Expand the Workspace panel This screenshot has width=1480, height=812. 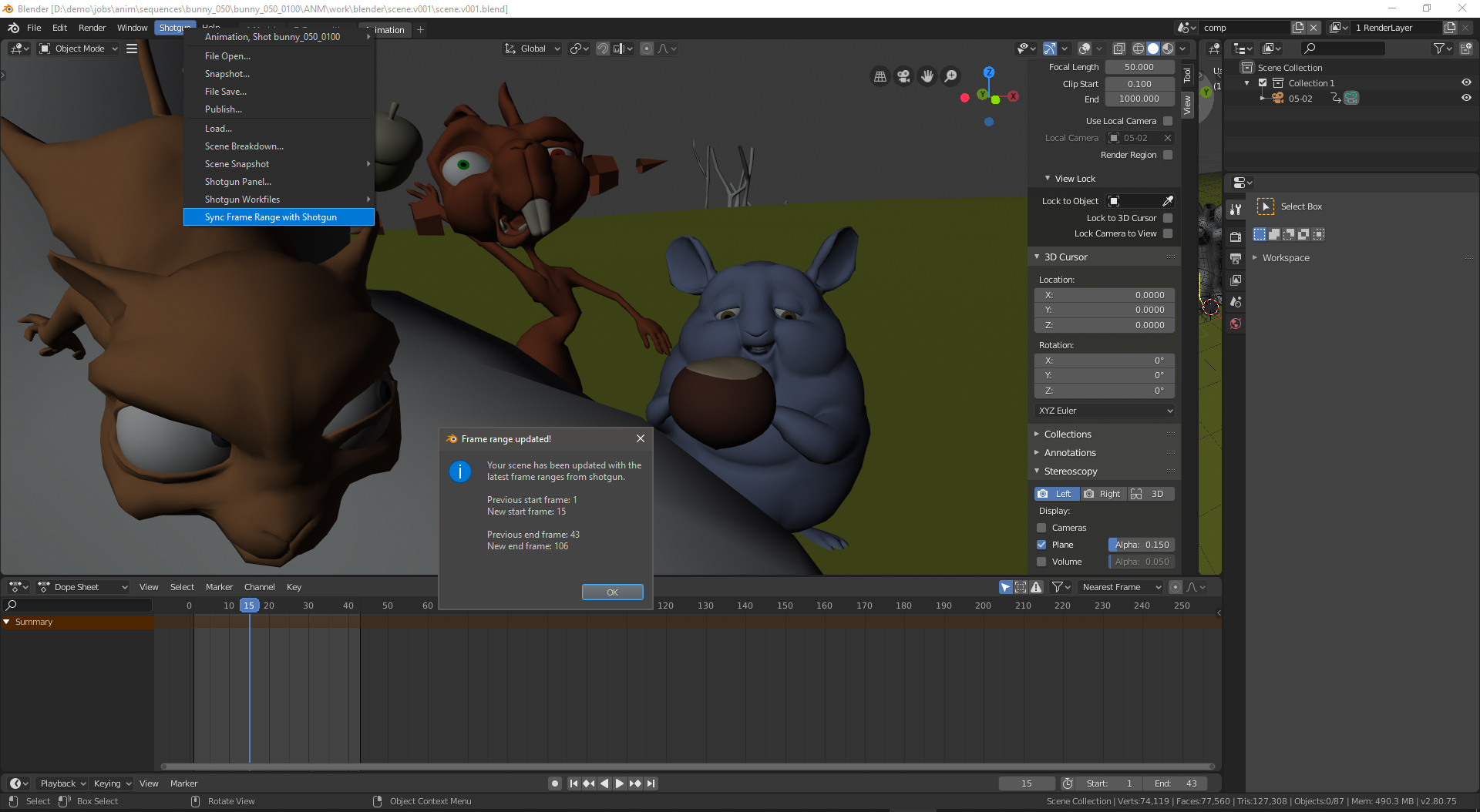click(x=1285, y=258)
